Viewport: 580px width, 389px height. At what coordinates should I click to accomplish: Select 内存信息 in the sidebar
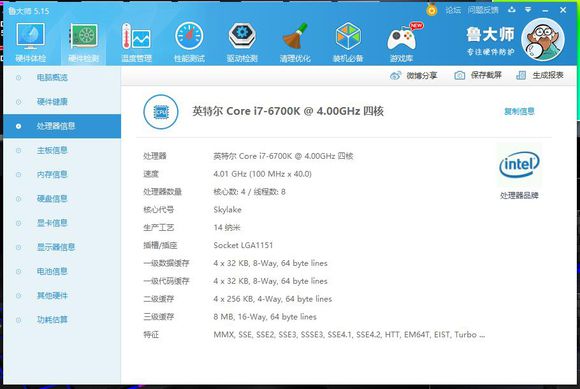click(x=62, y=175)
